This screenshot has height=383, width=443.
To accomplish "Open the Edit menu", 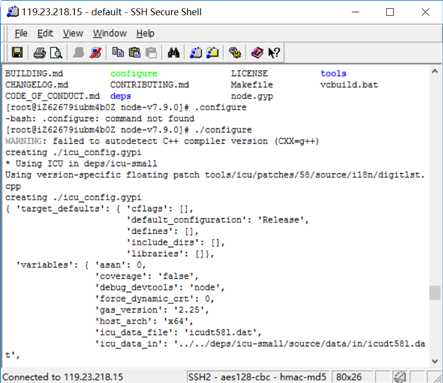I will coord(45,33).
